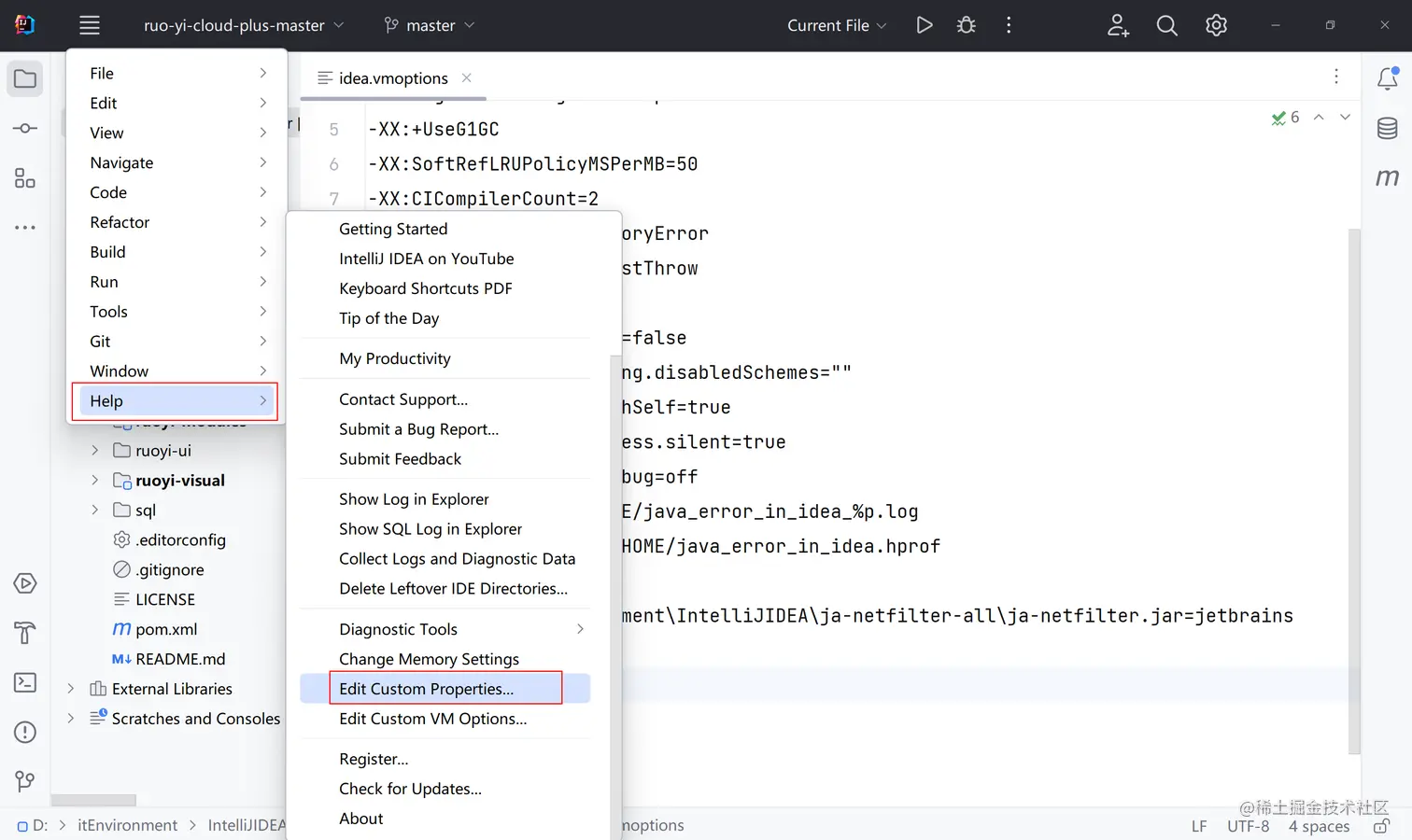The width and height of the screenshot is (1412, 840).
Task: Click the Run play button
Action: [x=924, y=25]
